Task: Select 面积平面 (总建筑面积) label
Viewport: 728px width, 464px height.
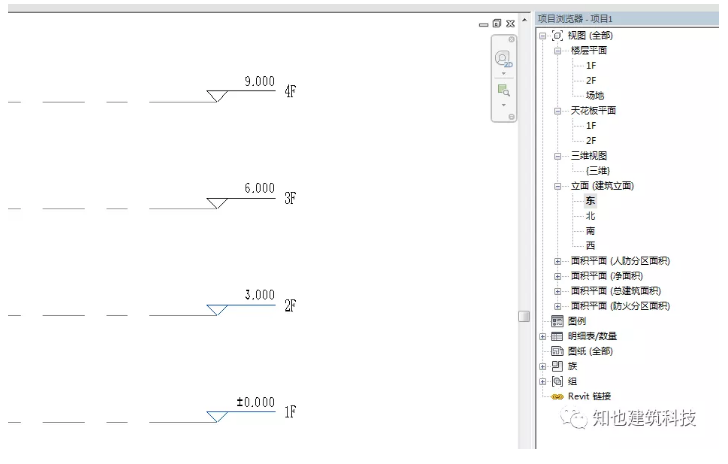Action: click(616, 291)
